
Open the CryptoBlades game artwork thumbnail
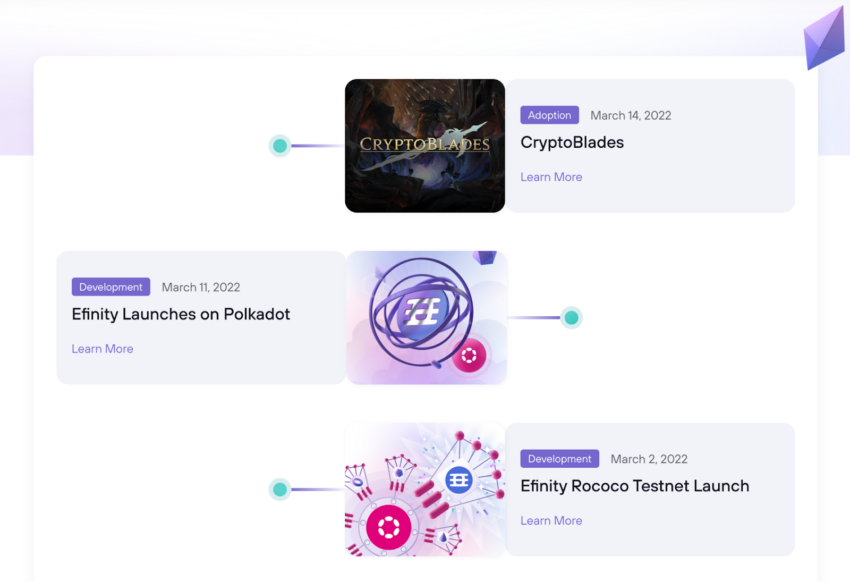point(424,146)
